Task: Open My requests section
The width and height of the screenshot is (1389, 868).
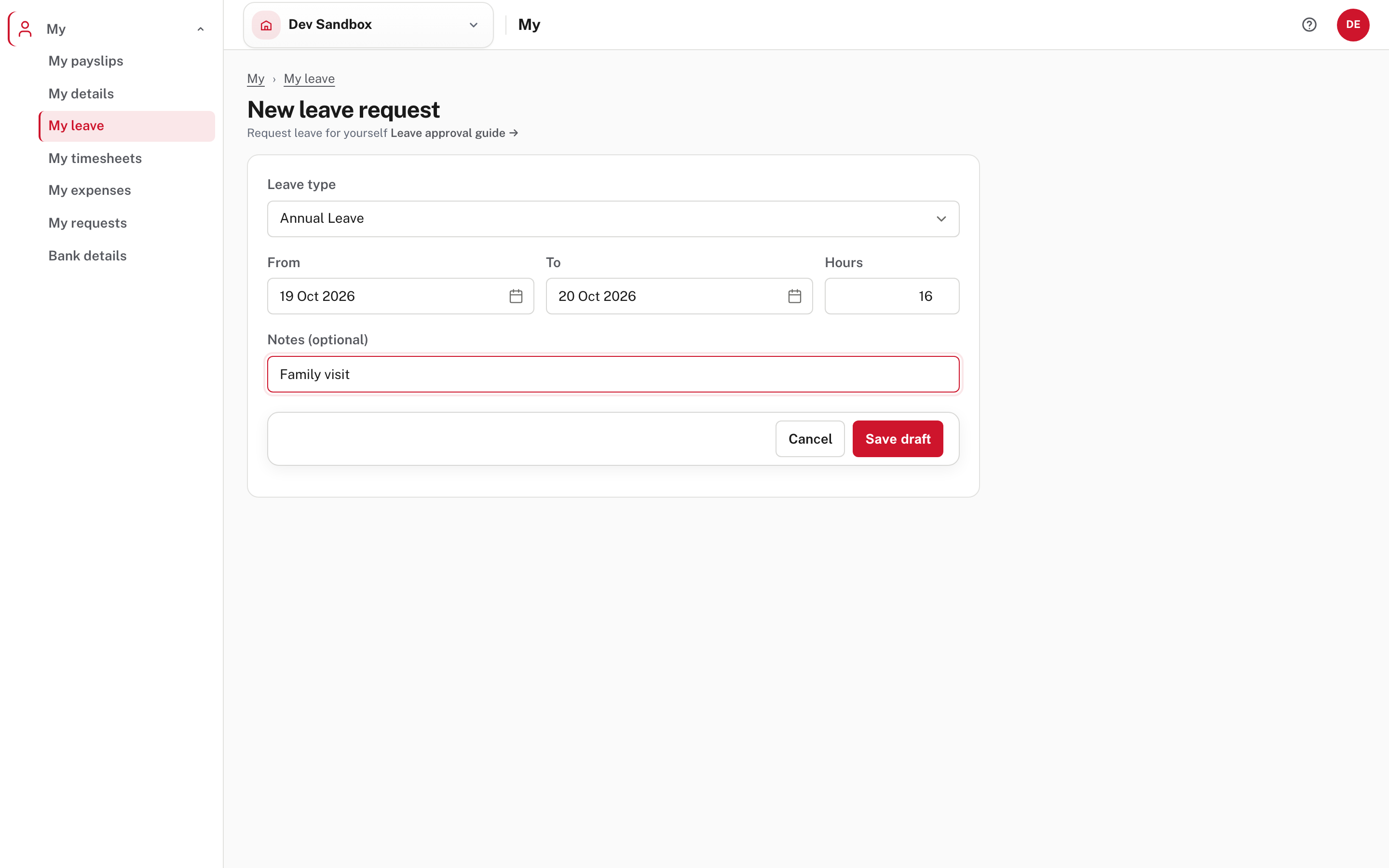Action: coord(87,223)
